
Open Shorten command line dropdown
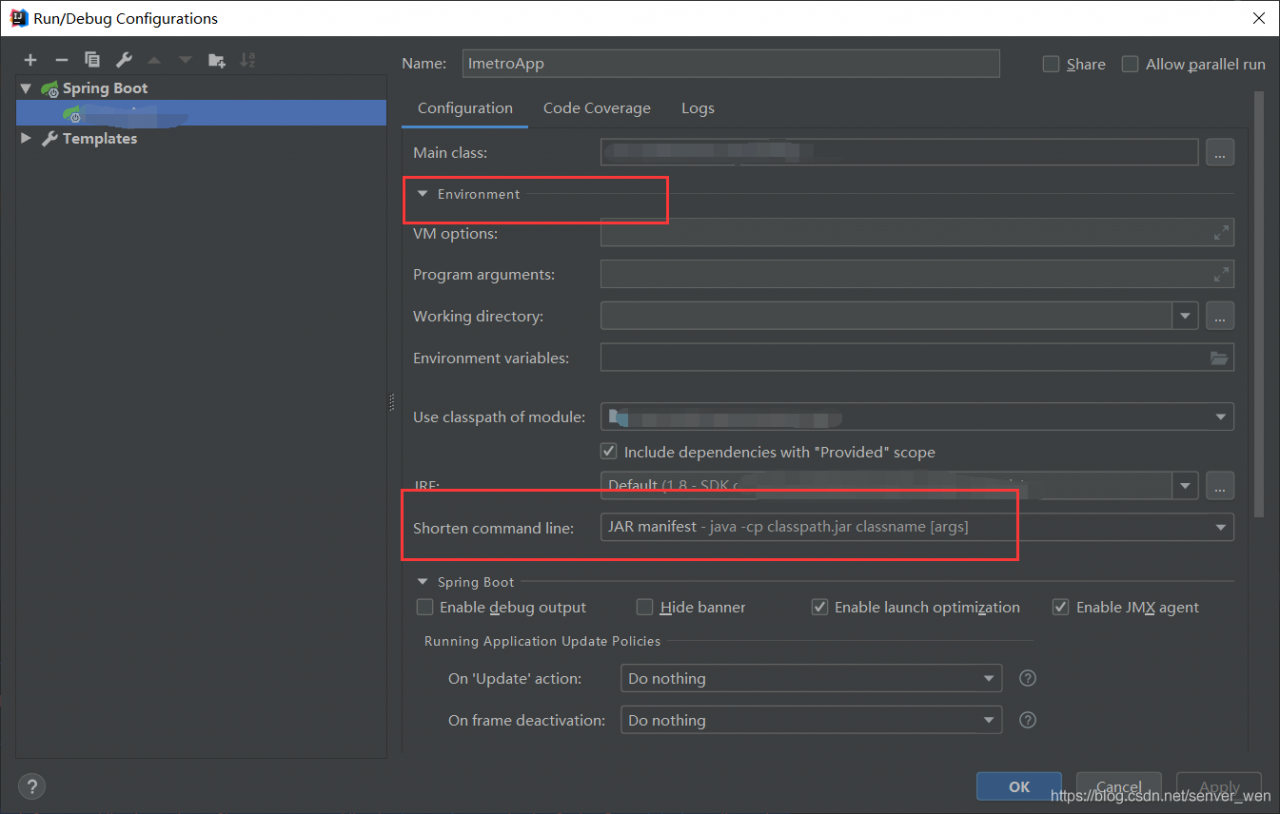(1221, 527)
